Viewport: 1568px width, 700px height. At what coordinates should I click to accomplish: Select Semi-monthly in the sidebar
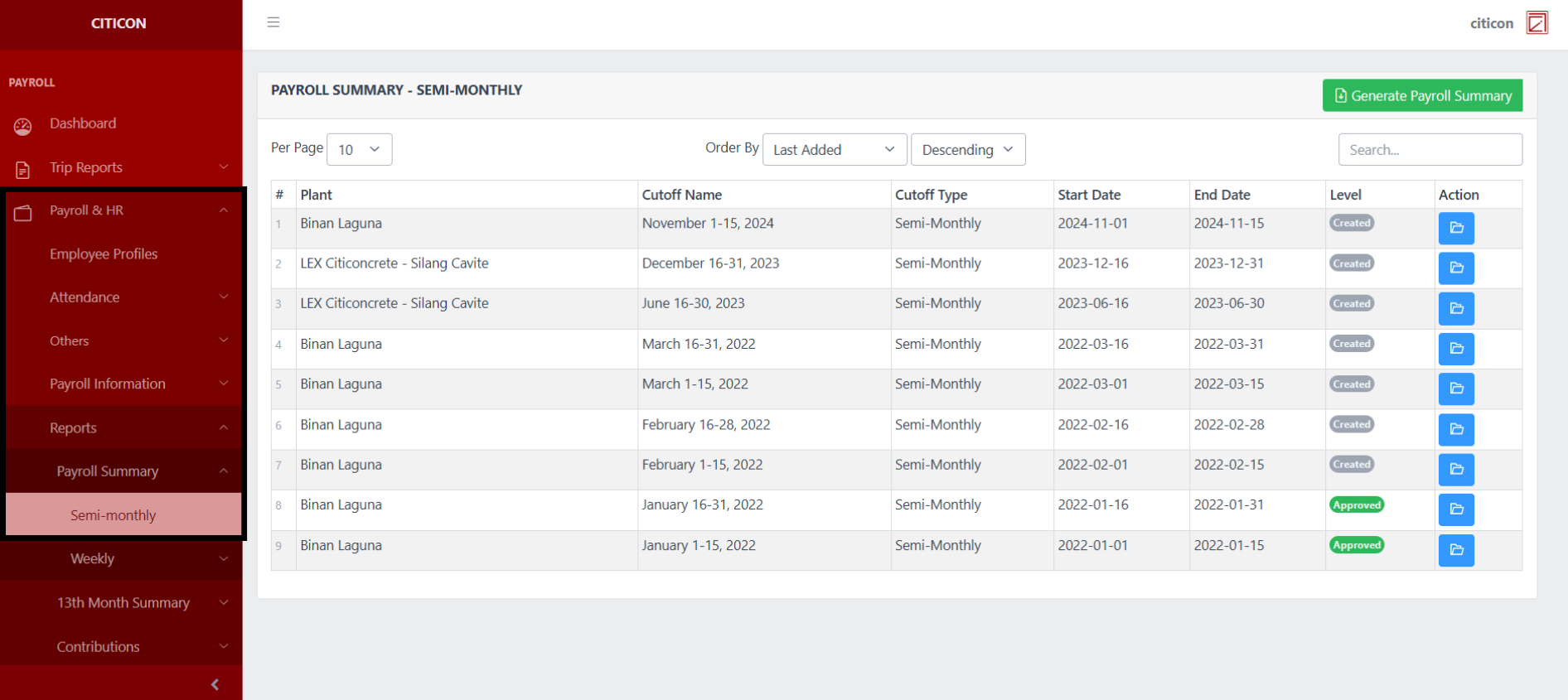(114, 515)
